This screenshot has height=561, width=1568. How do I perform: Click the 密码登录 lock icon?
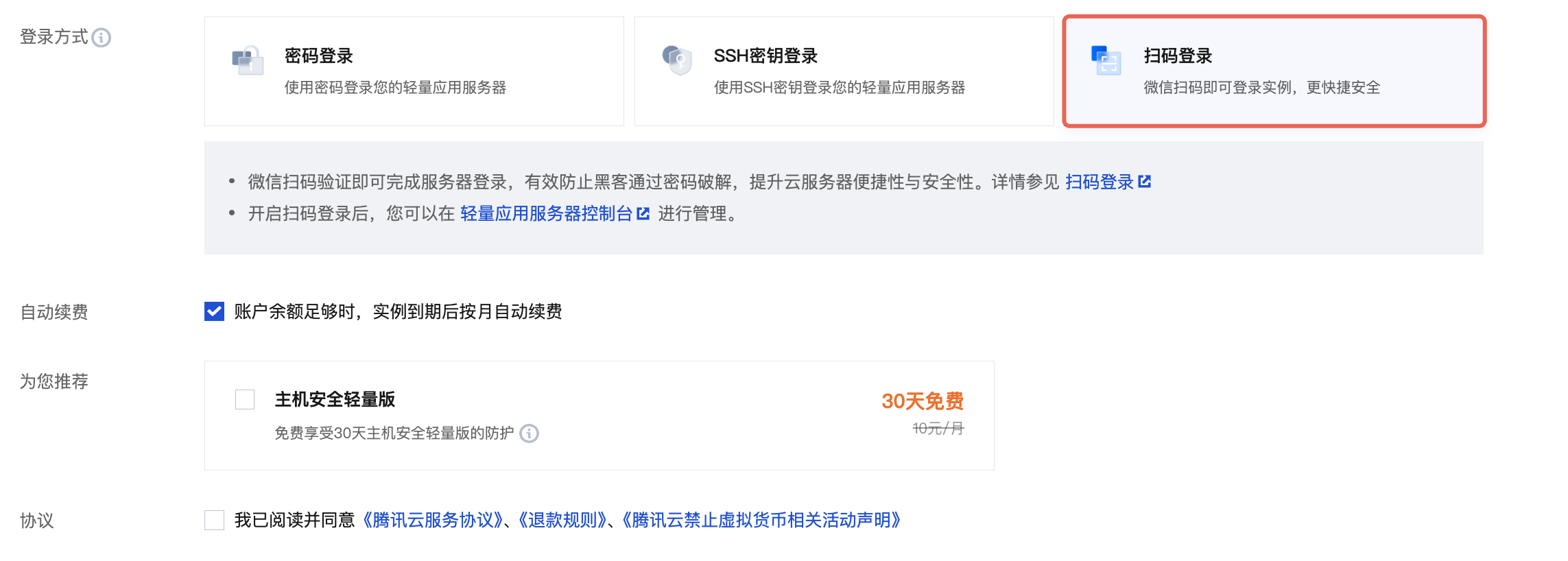click(248, 61)
